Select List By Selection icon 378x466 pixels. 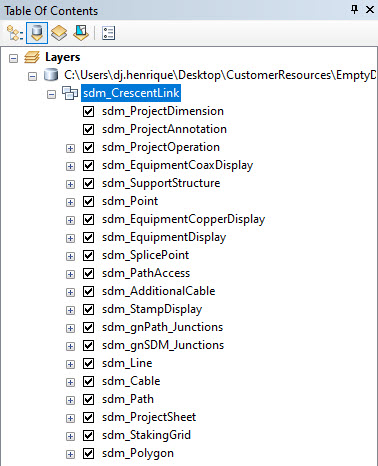tap(81, 33)
